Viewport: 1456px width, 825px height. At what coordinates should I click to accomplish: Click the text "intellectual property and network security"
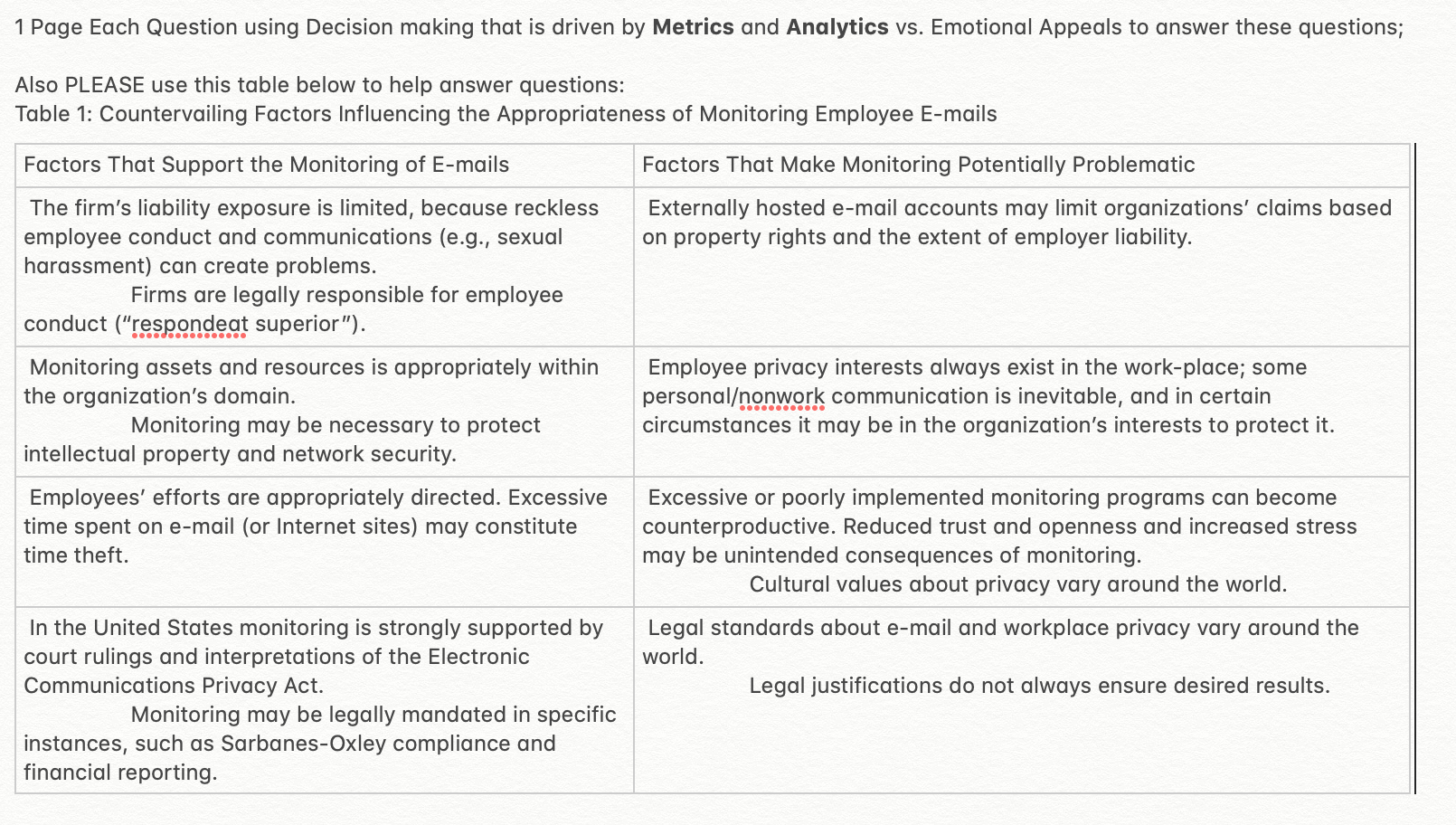(240, 454)
